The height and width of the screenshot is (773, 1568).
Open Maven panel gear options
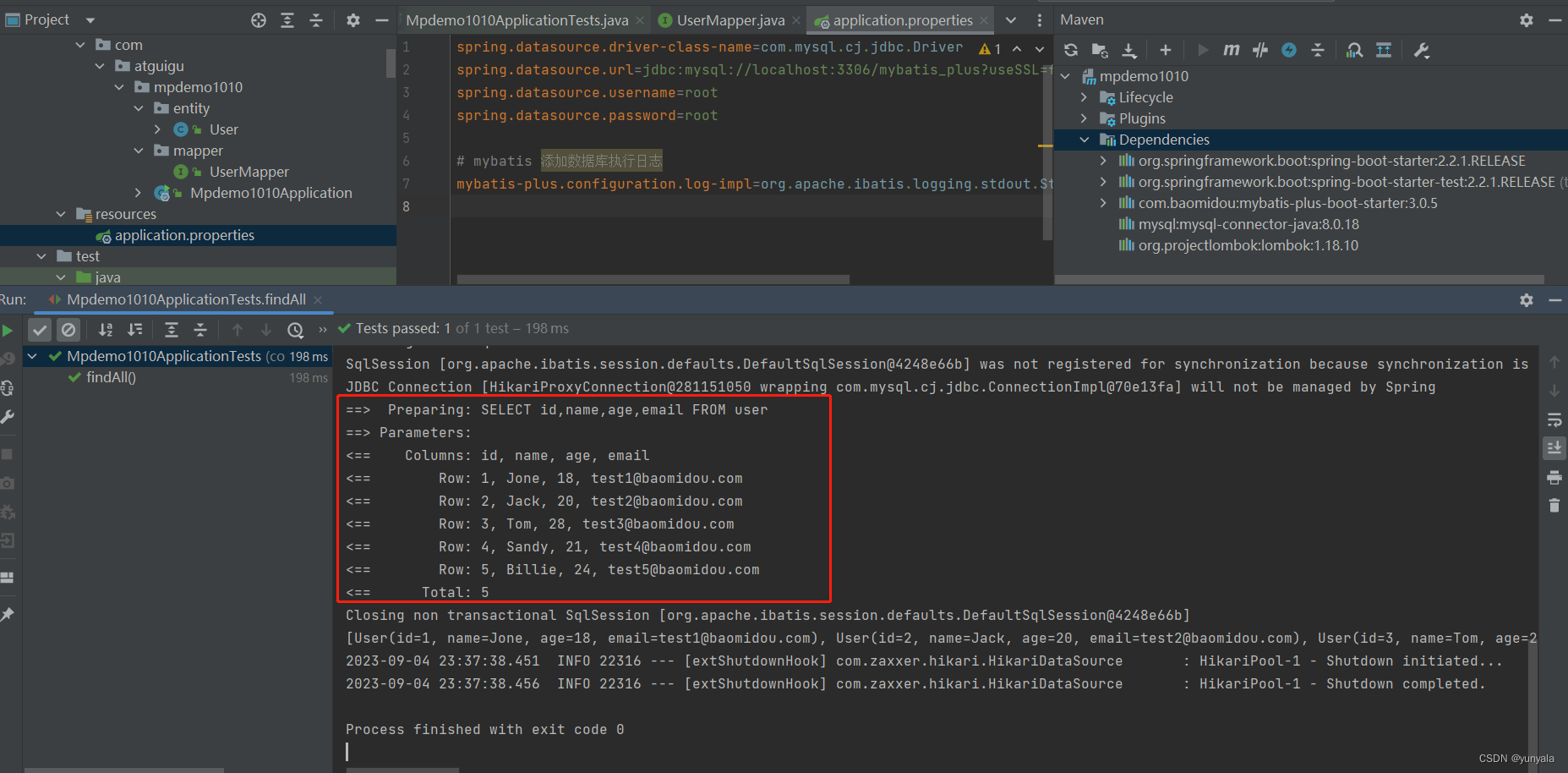tap(1527, 20)
